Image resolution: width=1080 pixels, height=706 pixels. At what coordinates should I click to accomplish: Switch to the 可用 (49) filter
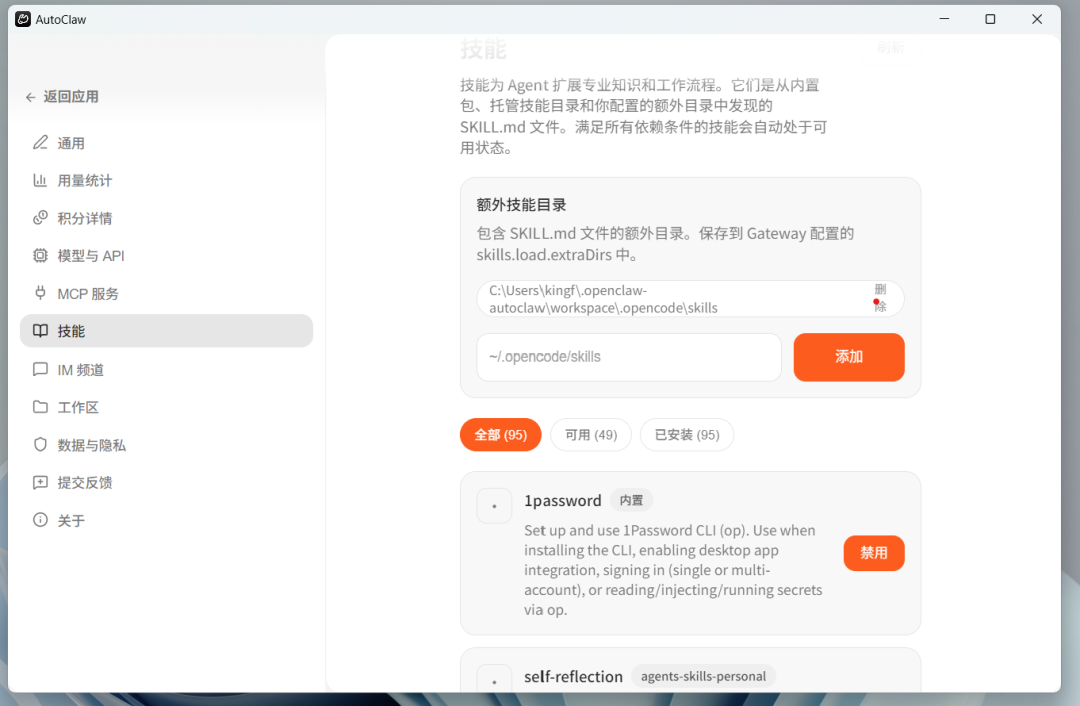pos(590,434)
